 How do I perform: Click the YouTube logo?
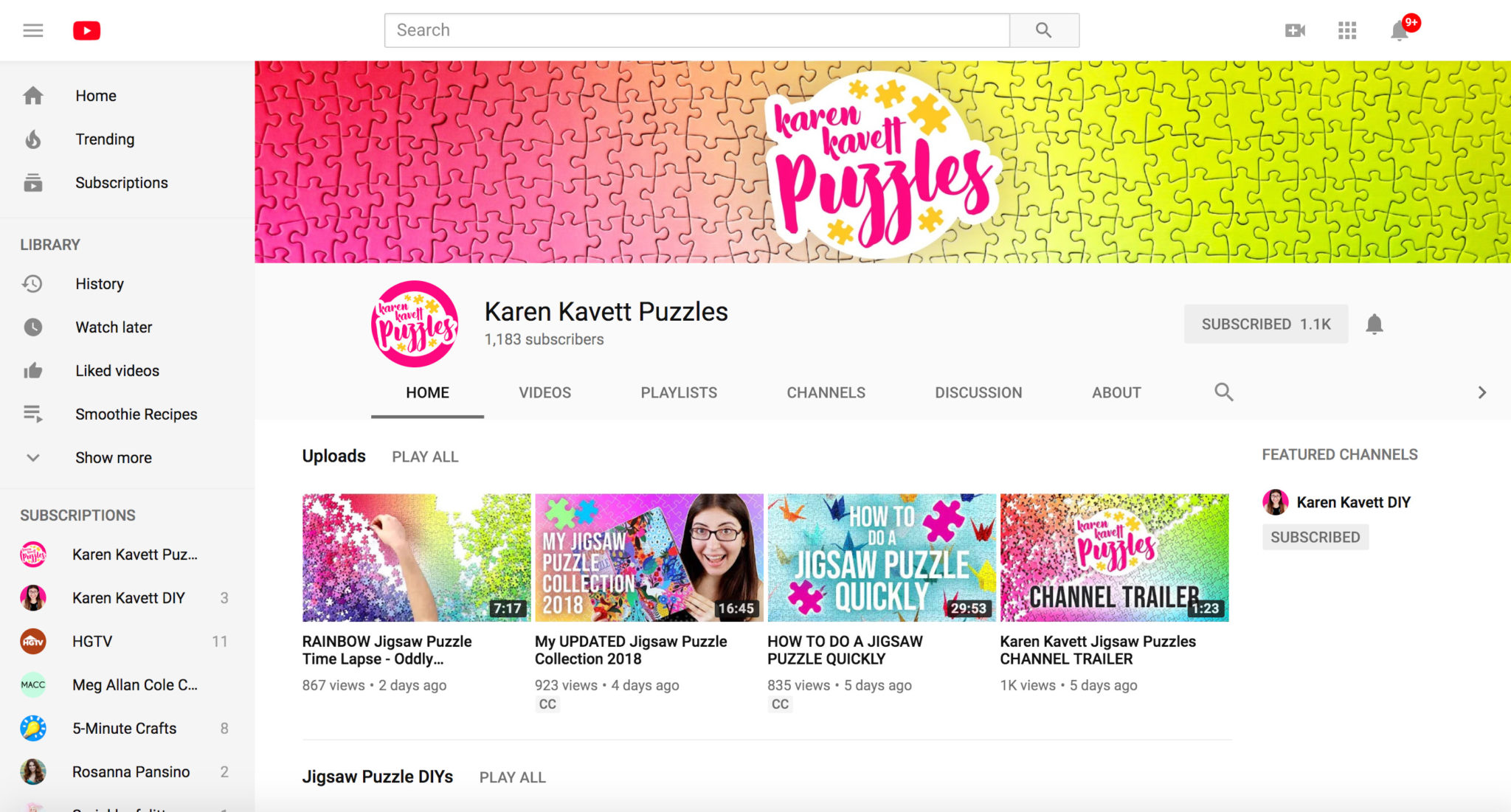(86, 30)
